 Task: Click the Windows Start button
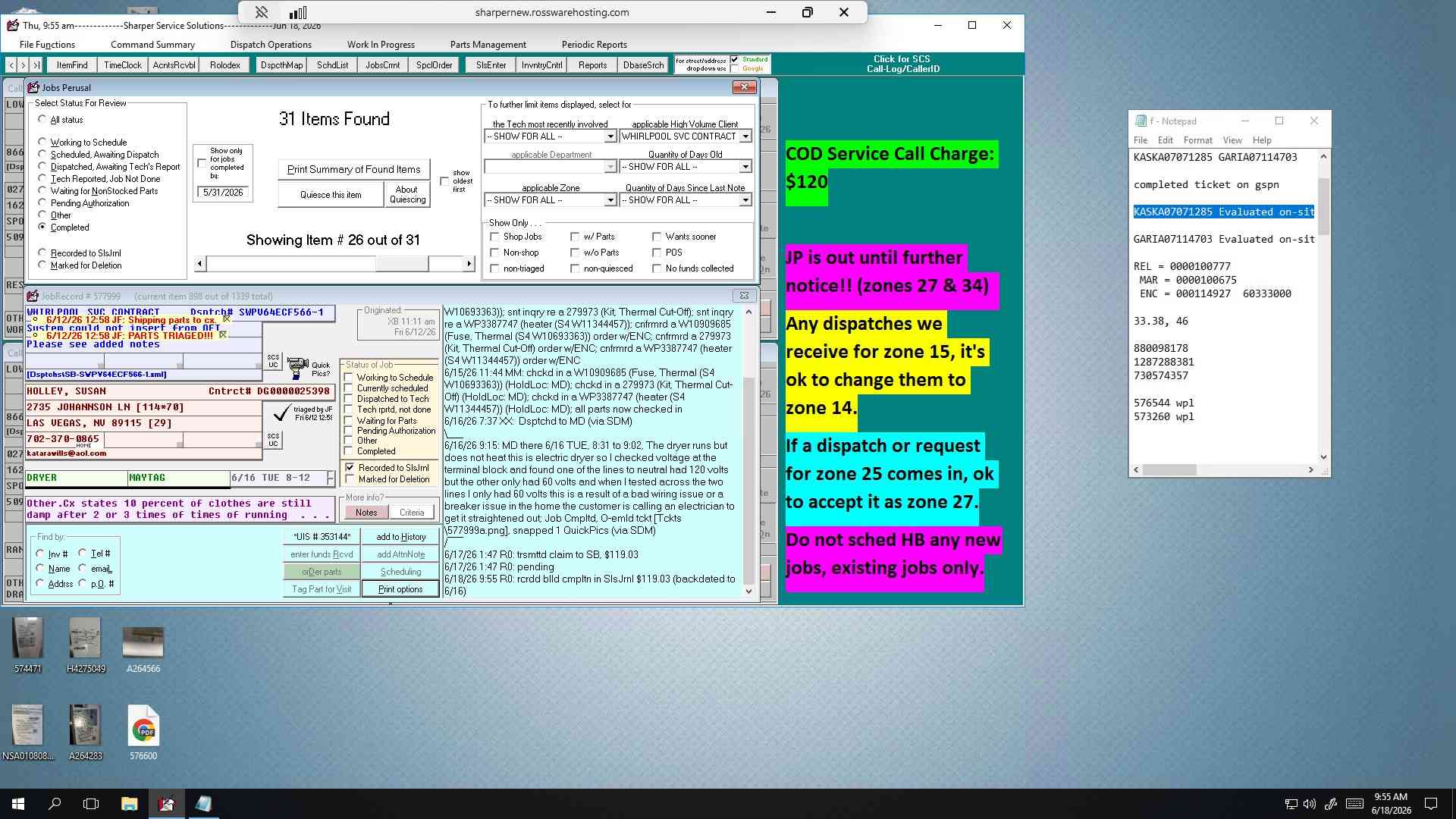pyautogui.click(x=18, y=804)
